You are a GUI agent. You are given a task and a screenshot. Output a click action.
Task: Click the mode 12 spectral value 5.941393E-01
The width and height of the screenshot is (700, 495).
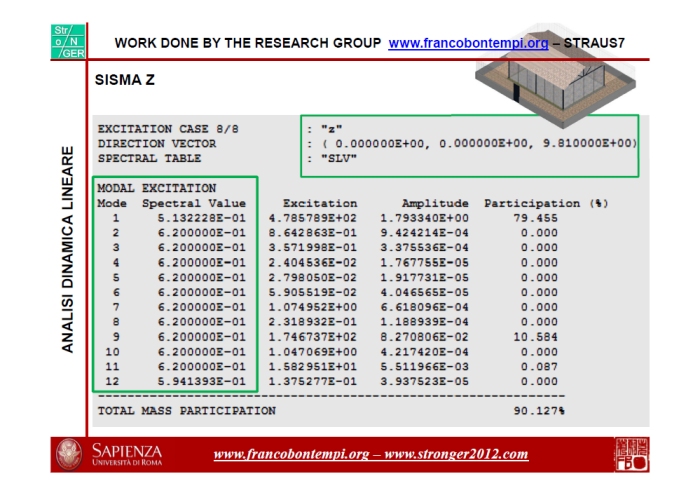(x=200, y=383)
